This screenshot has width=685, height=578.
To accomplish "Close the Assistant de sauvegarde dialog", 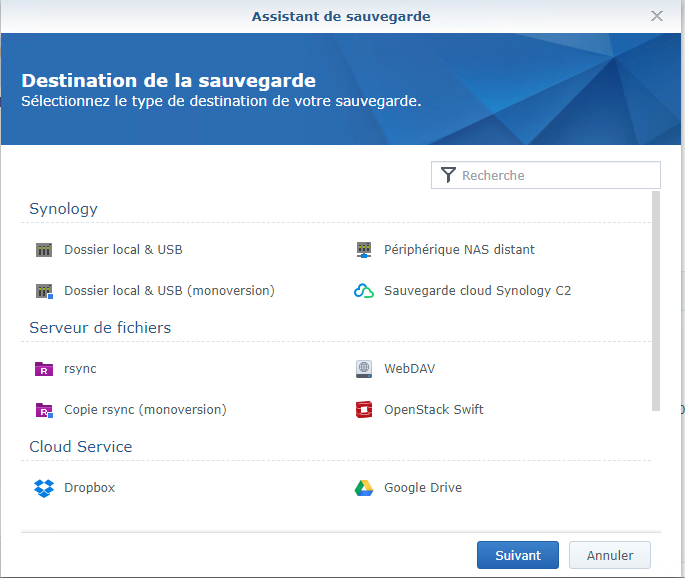I will [657, 16].
